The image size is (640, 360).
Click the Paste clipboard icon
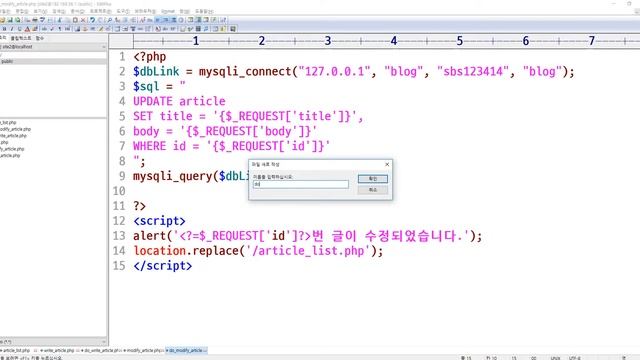(x=75, y=20)
